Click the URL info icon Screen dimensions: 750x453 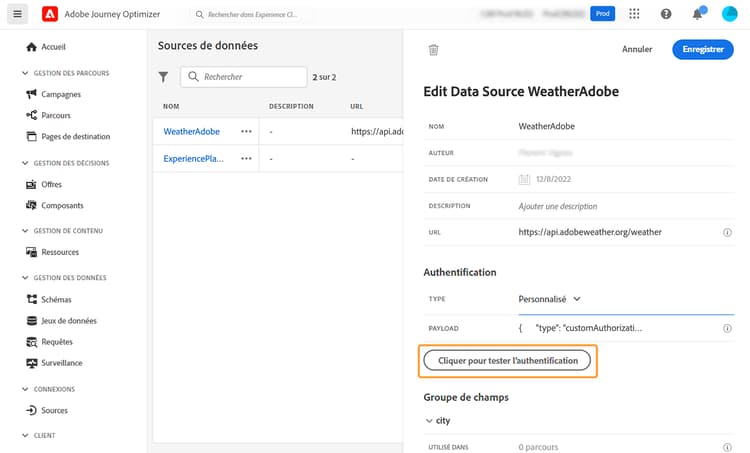[x=727, y=232]
